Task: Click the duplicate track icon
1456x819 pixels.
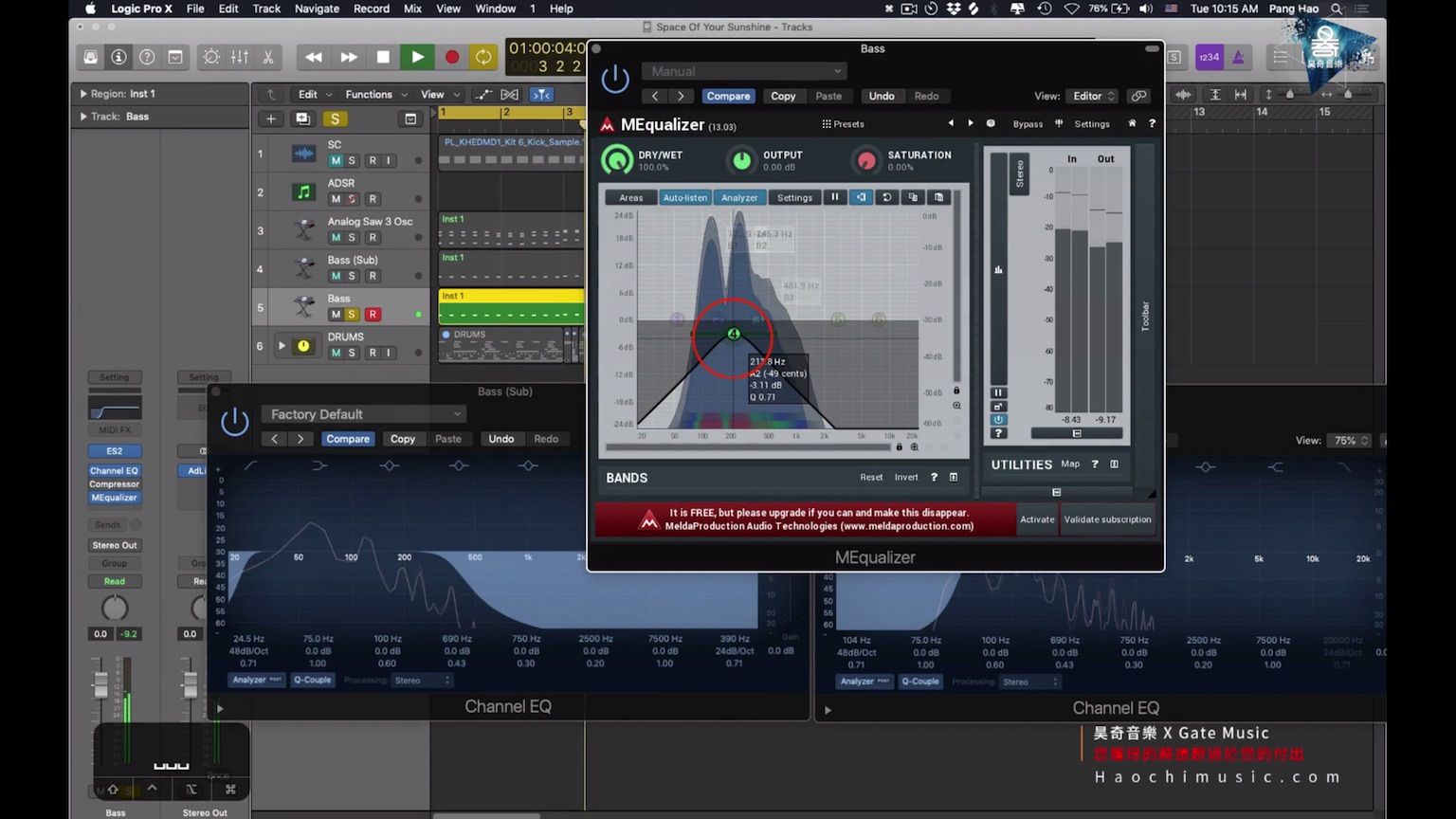Action: point(302,118)
